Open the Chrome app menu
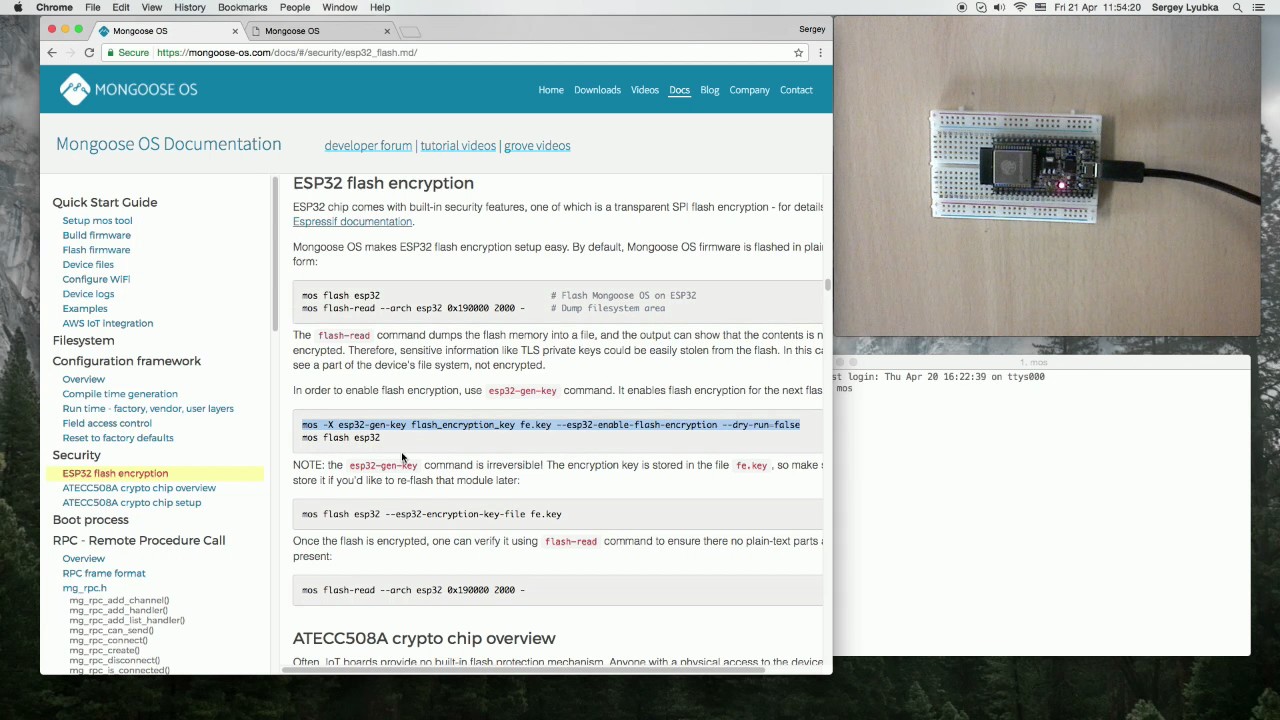This screenshot has height=720, width=1280. [x=54, y=7]
